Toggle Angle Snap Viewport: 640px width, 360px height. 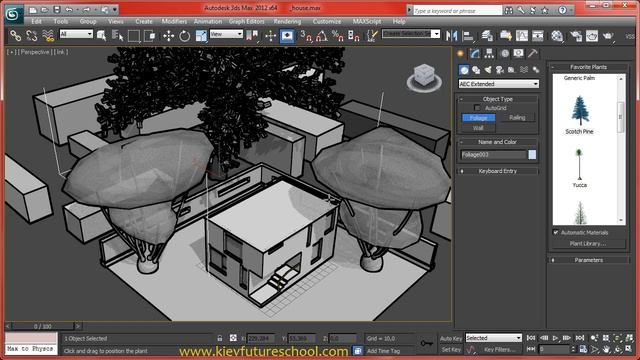322,36
